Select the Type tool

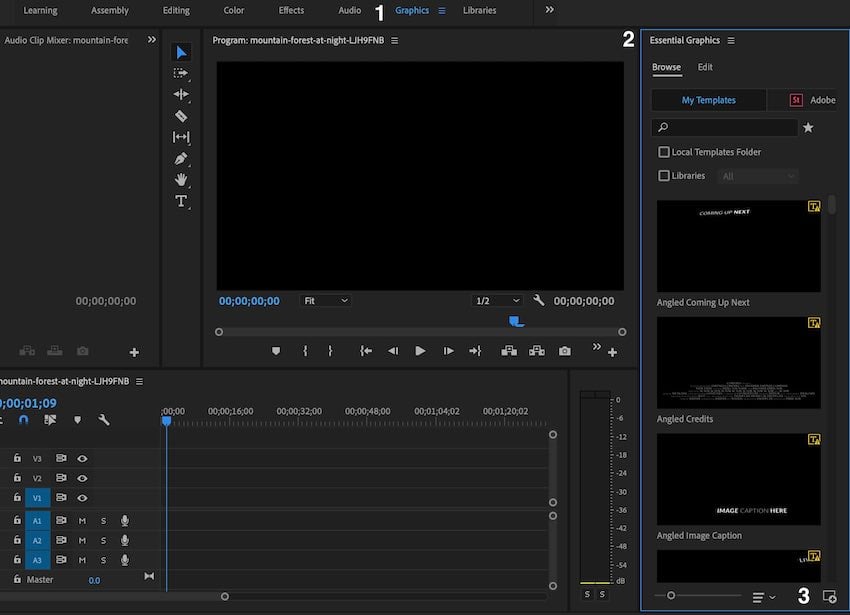[x=181, y=201]
